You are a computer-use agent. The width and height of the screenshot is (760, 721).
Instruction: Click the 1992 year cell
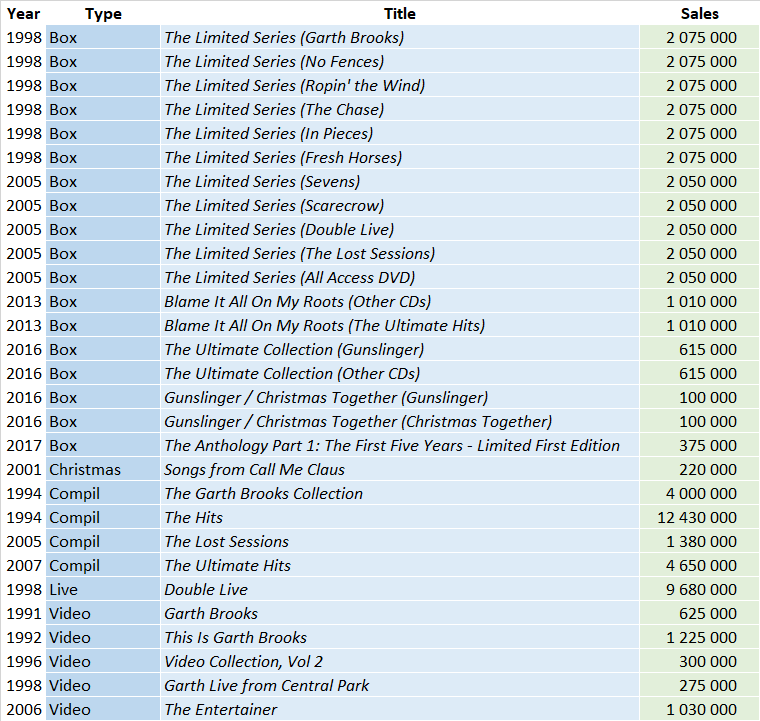[24, 638]
